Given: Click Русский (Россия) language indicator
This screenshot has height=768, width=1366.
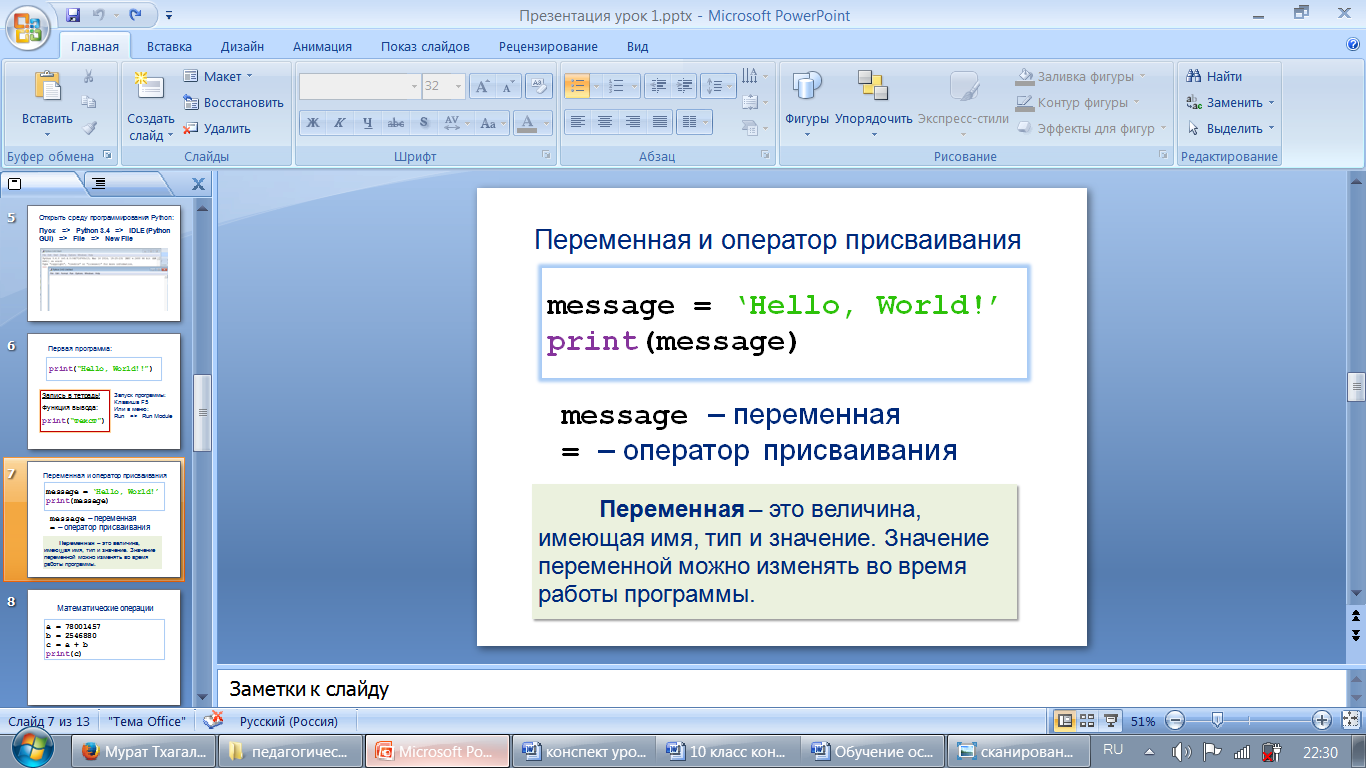Looking at the screenshot, I should pyautogui.click(x=289, y=721).
